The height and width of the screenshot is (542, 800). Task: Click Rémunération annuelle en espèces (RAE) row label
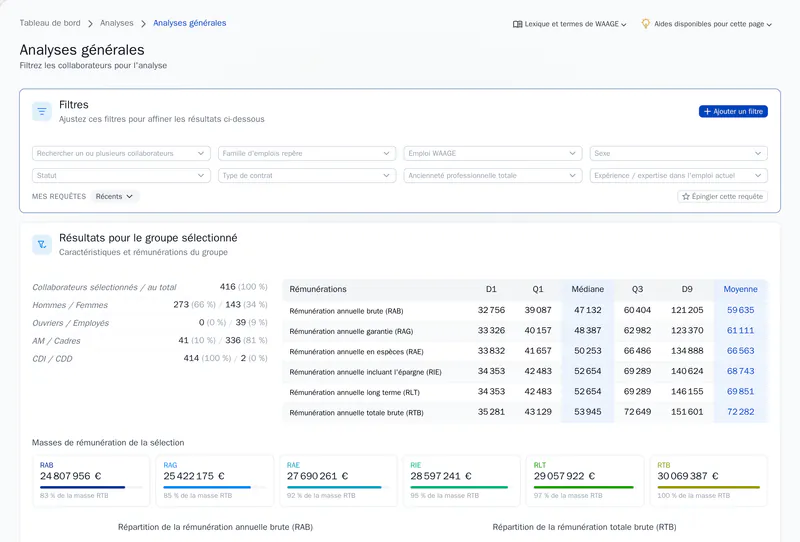pyautogui.click(x=356, y=352)
